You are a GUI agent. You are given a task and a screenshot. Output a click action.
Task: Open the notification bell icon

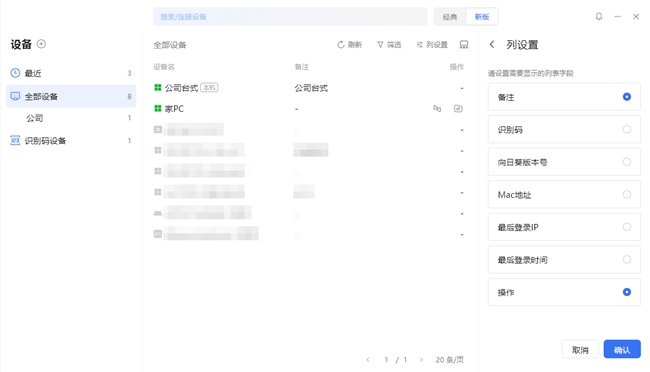click(599, 17)
